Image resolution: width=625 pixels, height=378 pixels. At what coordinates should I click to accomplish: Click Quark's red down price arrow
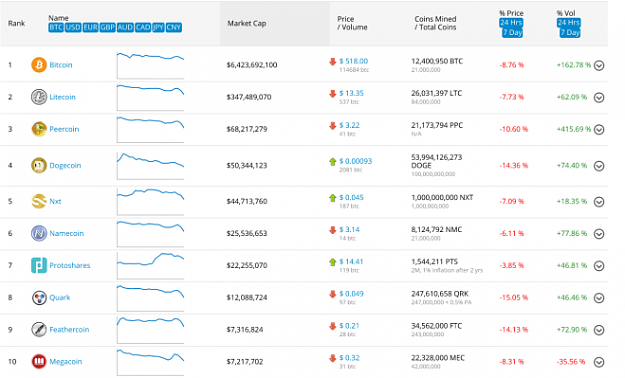click(332, 294)
